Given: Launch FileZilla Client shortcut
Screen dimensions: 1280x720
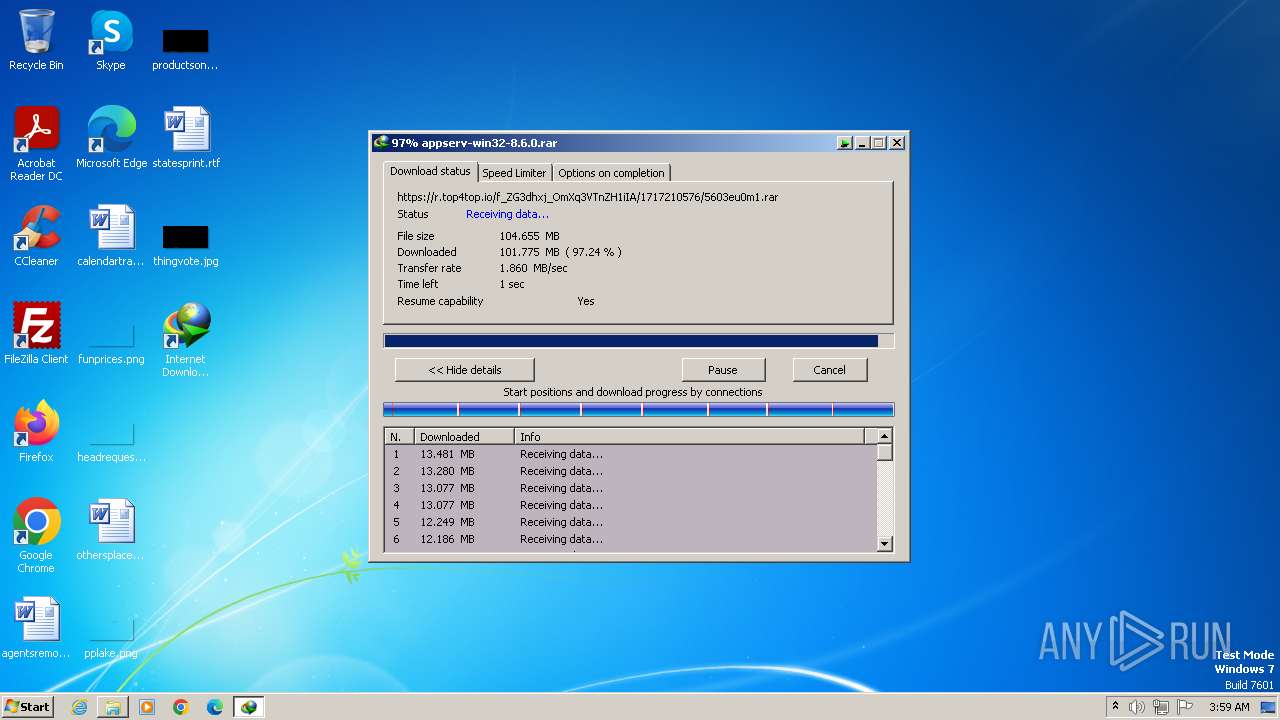Looking at the screenshot, I should pyautogui.click(x=36, y=333).
